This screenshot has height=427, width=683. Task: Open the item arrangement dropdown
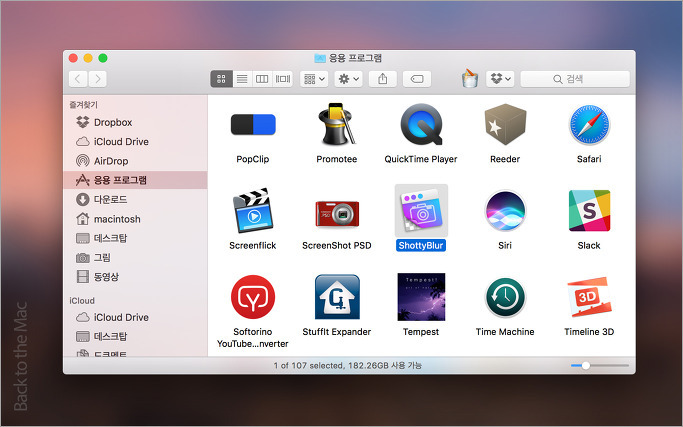[x=314, y=79]
